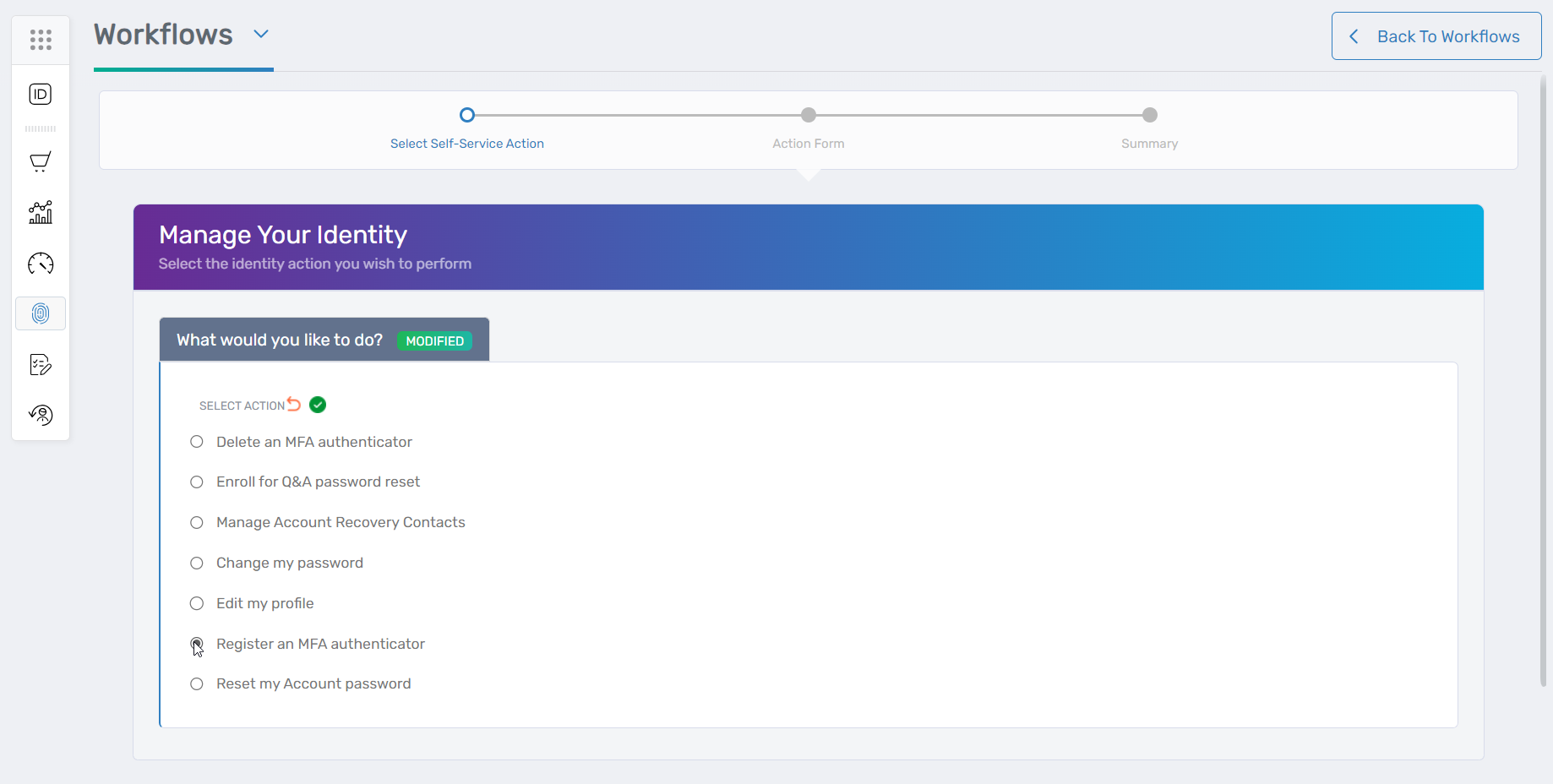This screenshot has width=1553, height=784.
Task: Open the user review sidebar icon
Action: tap(40, 415)
